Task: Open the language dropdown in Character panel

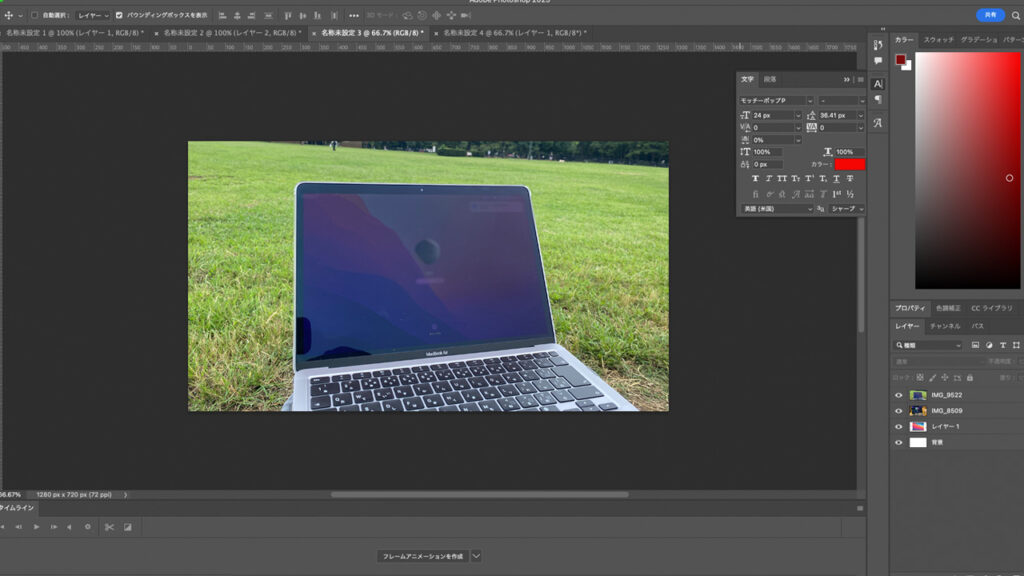Action: coord(777,209)
